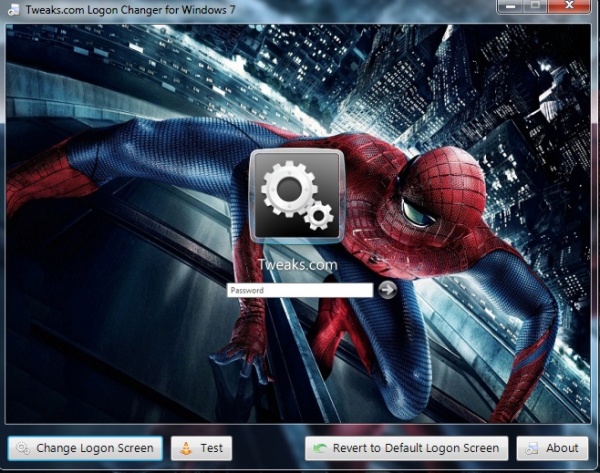Maximize the Logon Changer window
This screenshot has height=473, width=600.
click(x=535, y=6)
